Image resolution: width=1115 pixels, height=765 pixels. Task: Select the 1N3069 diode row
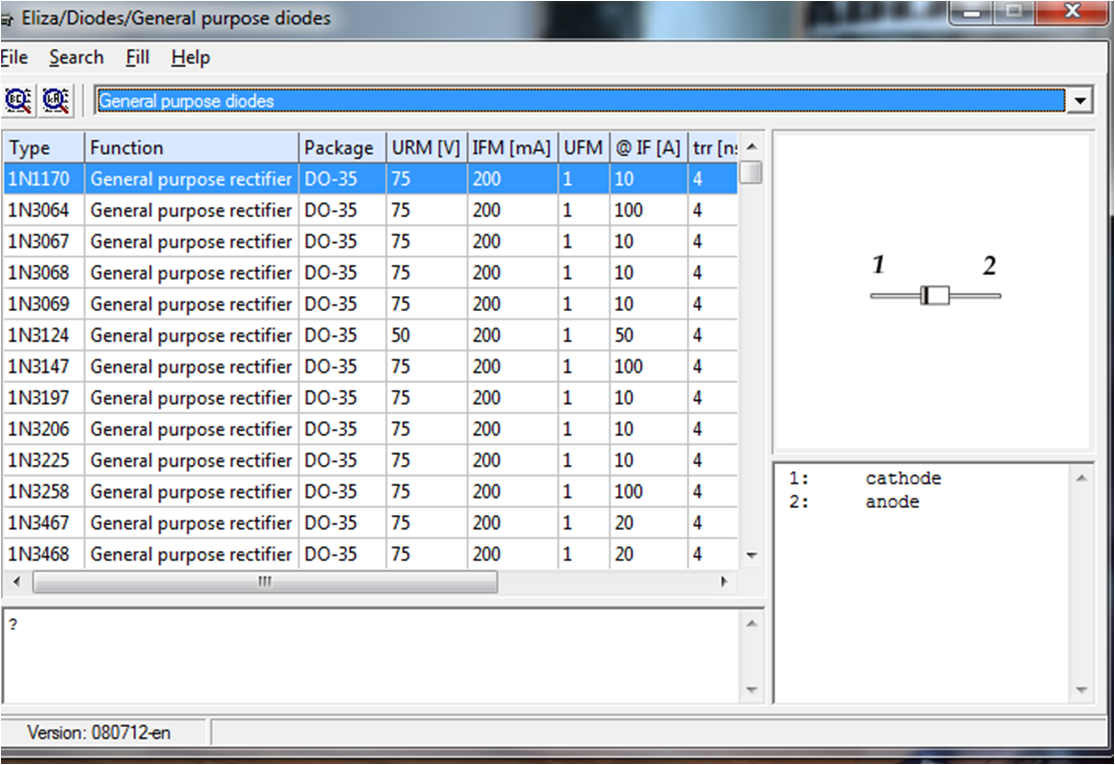[370, 304]
